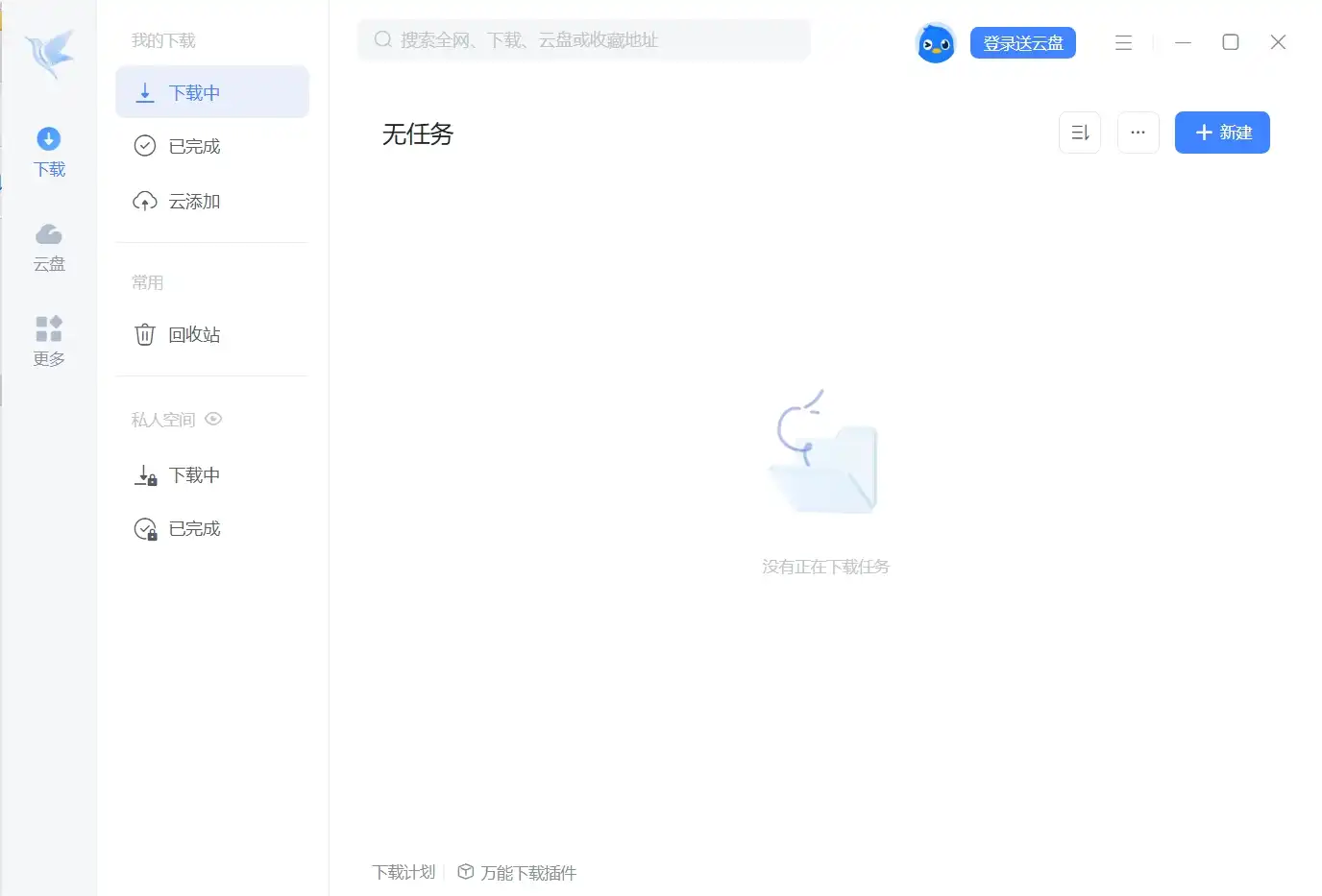This screenshot has height=896, width=1322.
Task: Open the 更多 apps section
Action: pos(49,342)
